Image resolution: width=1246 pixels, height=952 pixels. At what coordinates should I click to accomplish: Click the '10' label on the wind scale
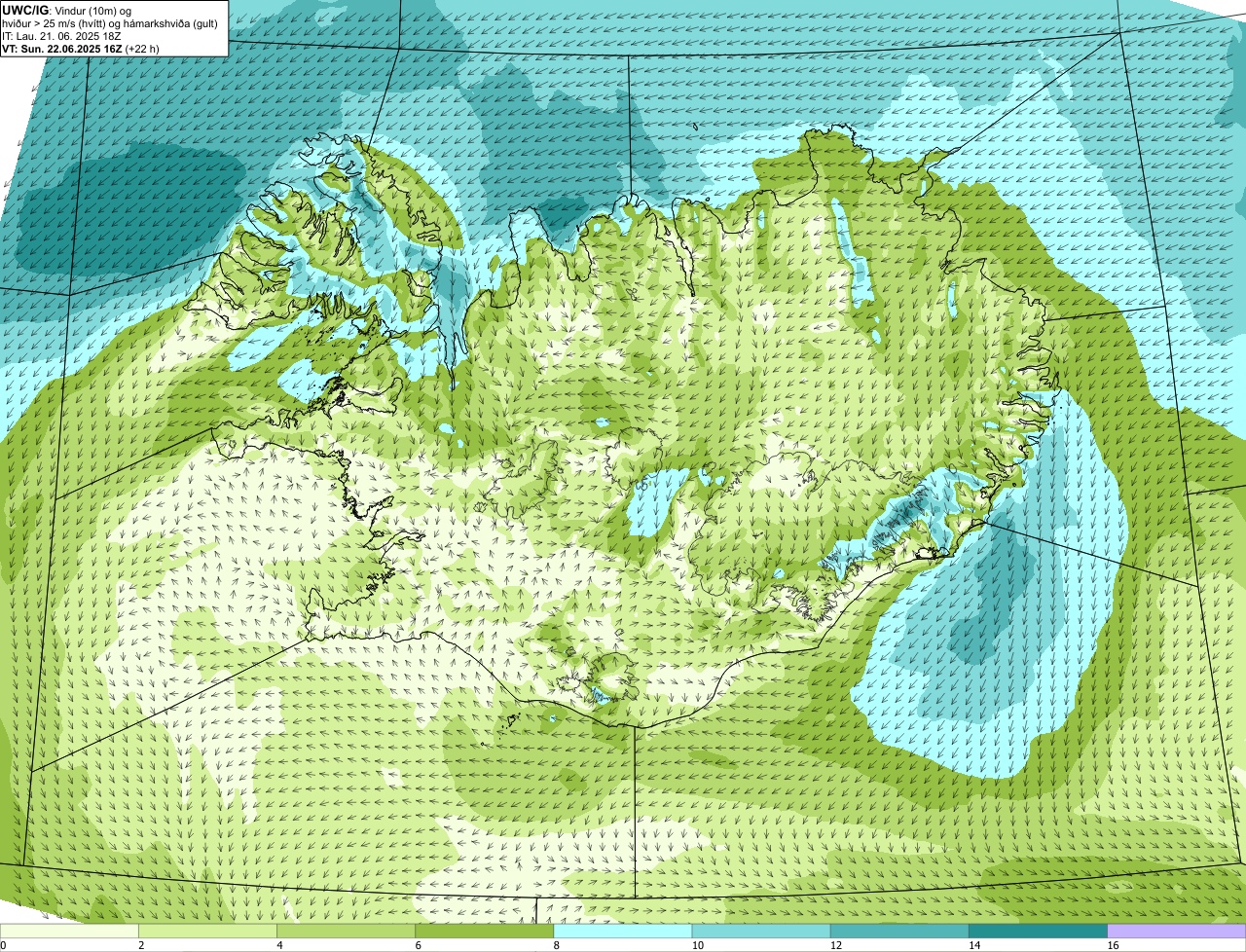coord(697,945)
